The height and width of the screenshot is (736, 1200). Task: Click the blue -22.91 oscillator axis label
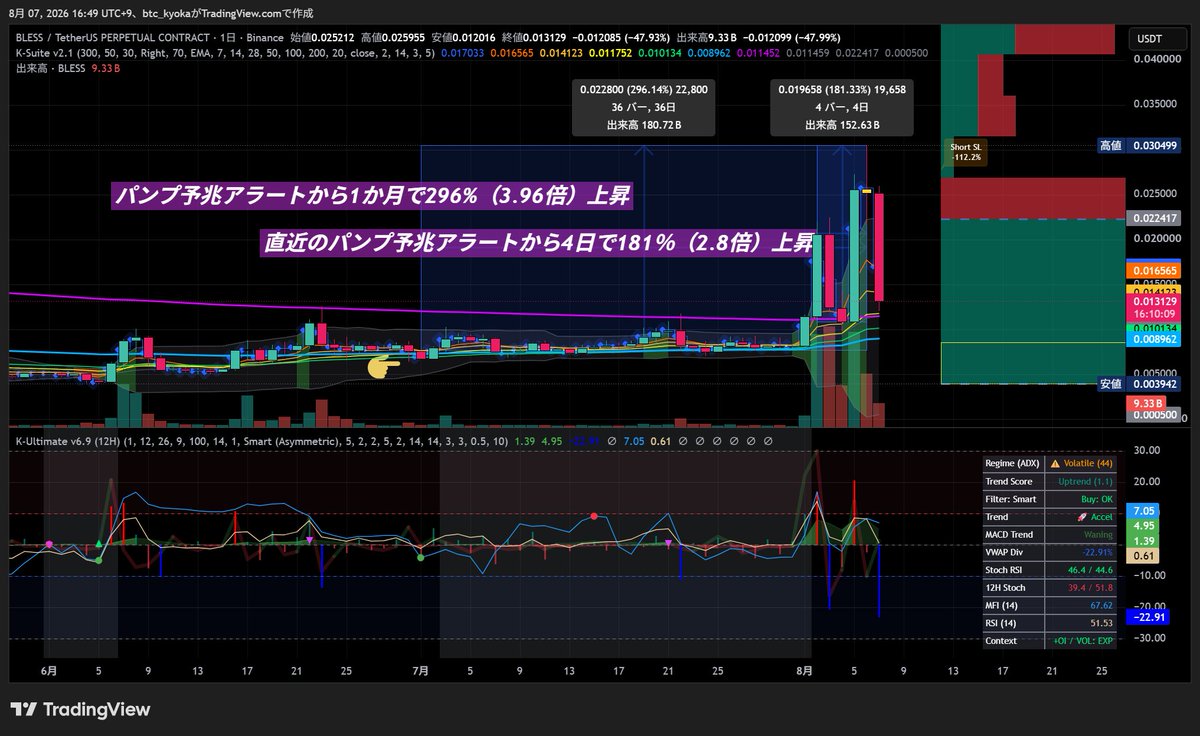tap(1150, 617)
